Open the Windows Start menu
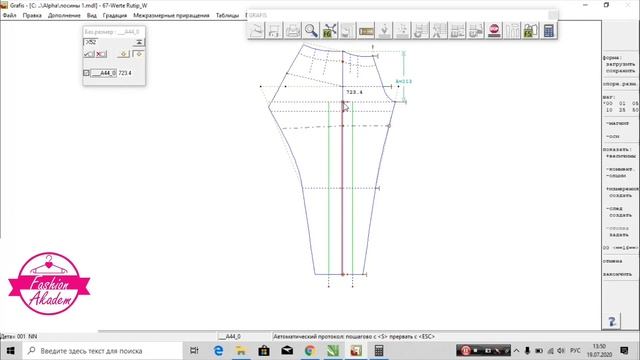The width and height of the screenshot is (640, 360). [11, 351]
